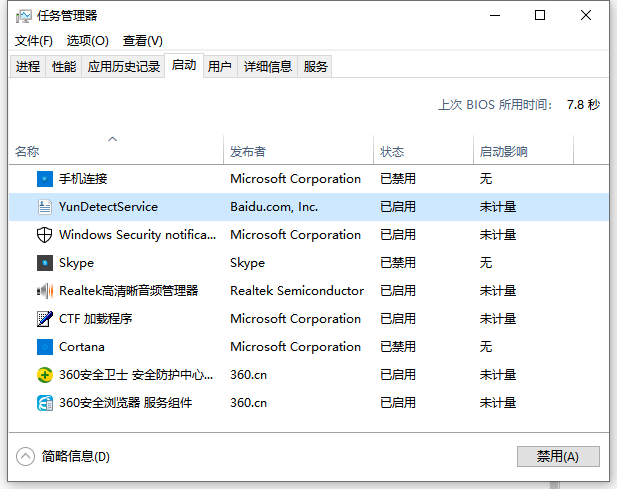The image size is (617, 489).
Task: Switch to the 详细信息 tab
Action: point(268,67)
